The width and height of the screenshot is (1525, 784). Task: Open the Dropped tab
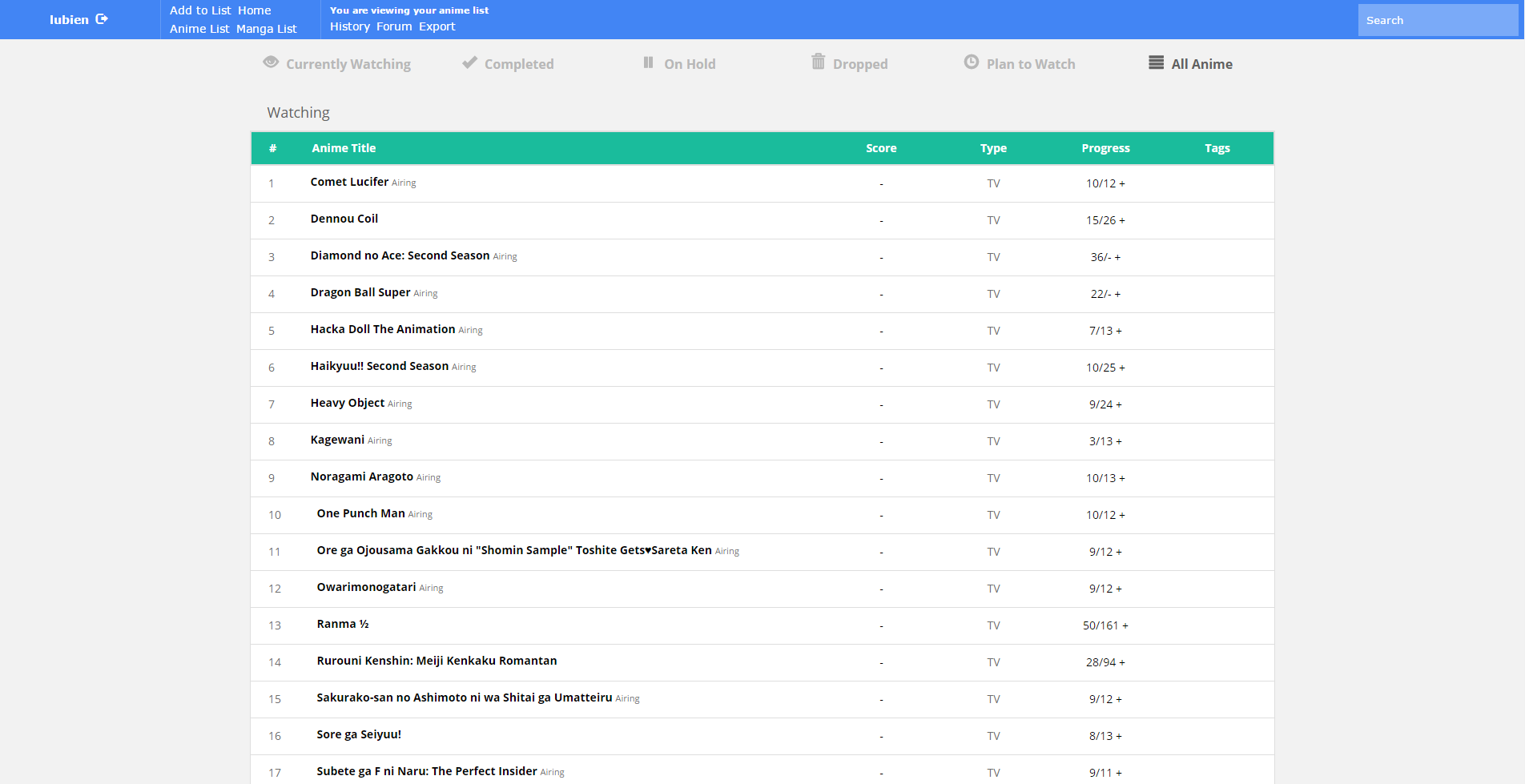coord(860,64)
